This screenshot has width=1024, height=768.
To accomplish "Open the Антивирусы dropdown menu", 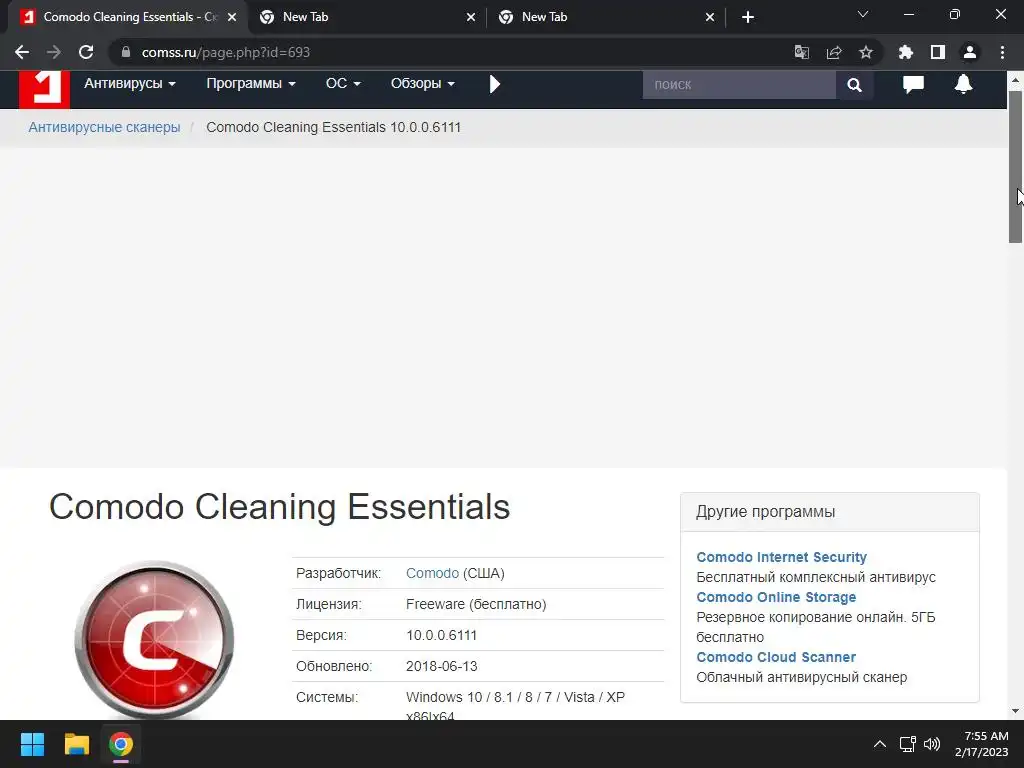I will (x=130, y=84).
